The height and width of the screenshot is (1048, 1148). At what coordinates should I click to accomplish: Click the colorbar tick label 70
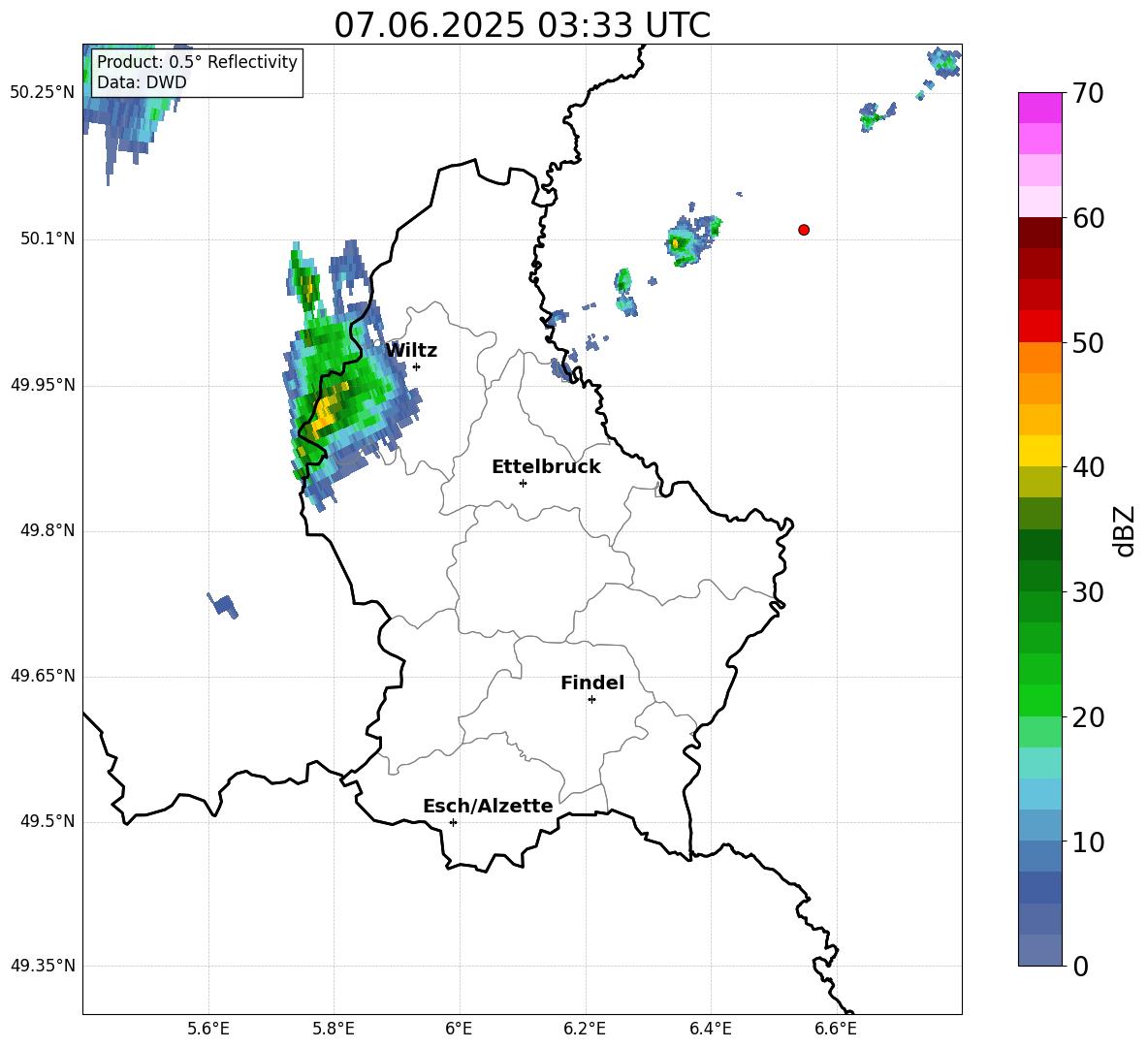[x=1088, y=94]
